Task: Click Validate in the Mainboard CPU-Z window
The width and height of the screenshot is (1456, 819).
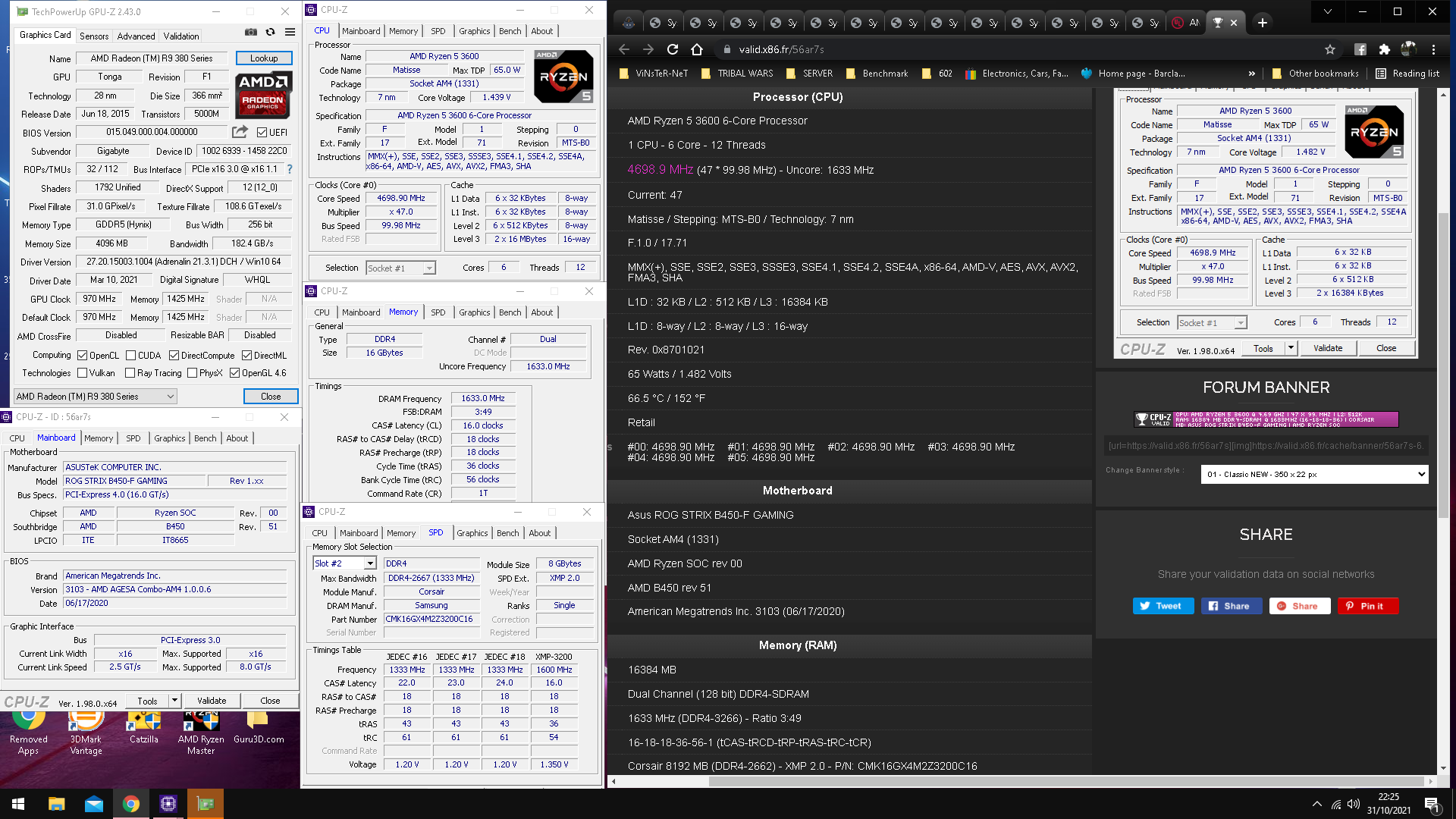Action: [x=212, y=701]
